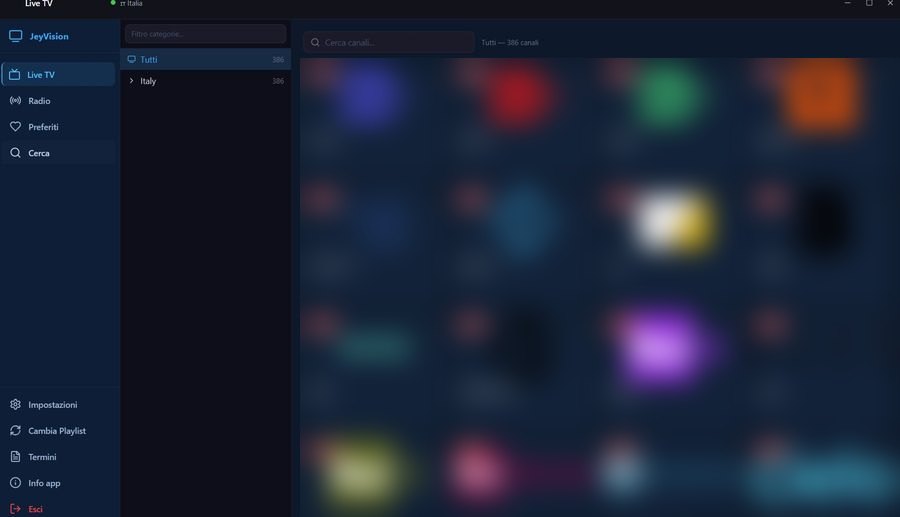
Task: Show Info app details
Action: 59,483
